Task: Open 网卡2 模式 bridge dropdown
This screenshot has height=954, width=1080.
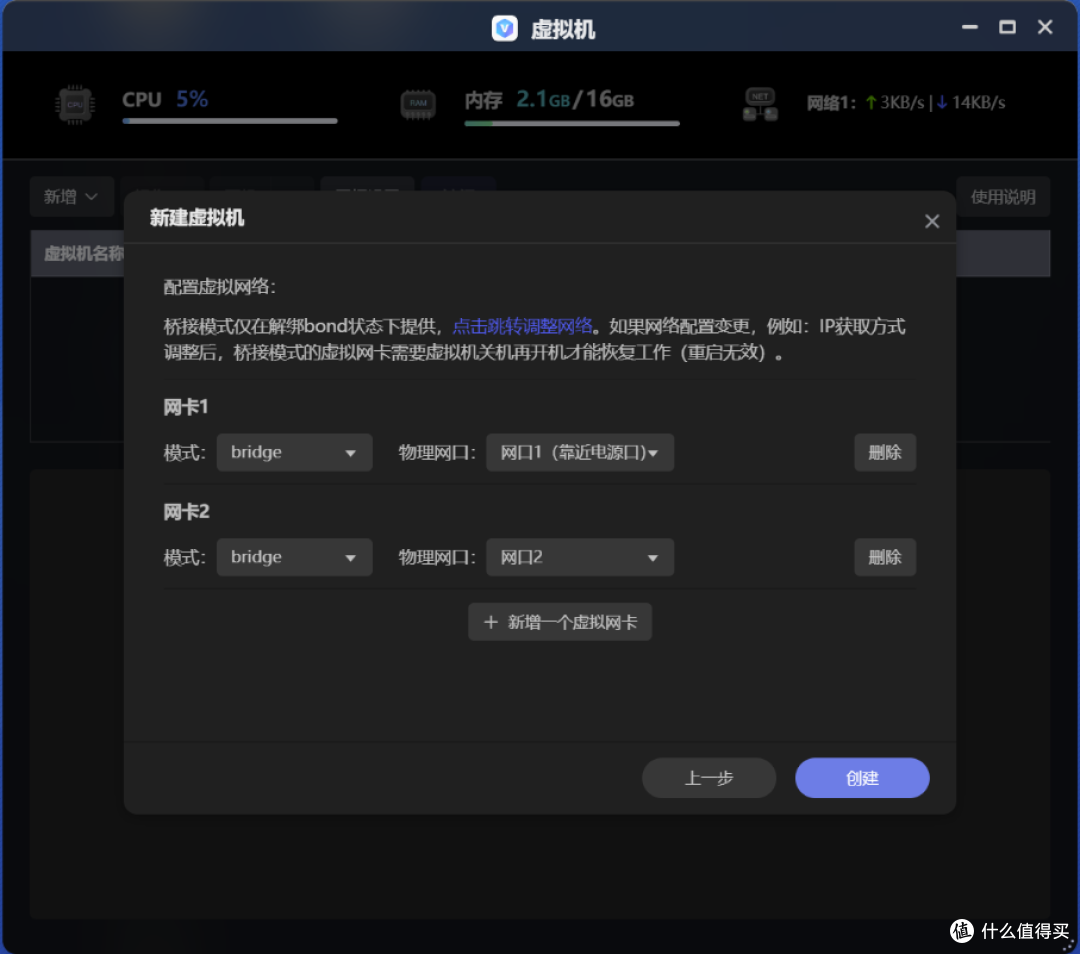Action: [x=294, y=557]
